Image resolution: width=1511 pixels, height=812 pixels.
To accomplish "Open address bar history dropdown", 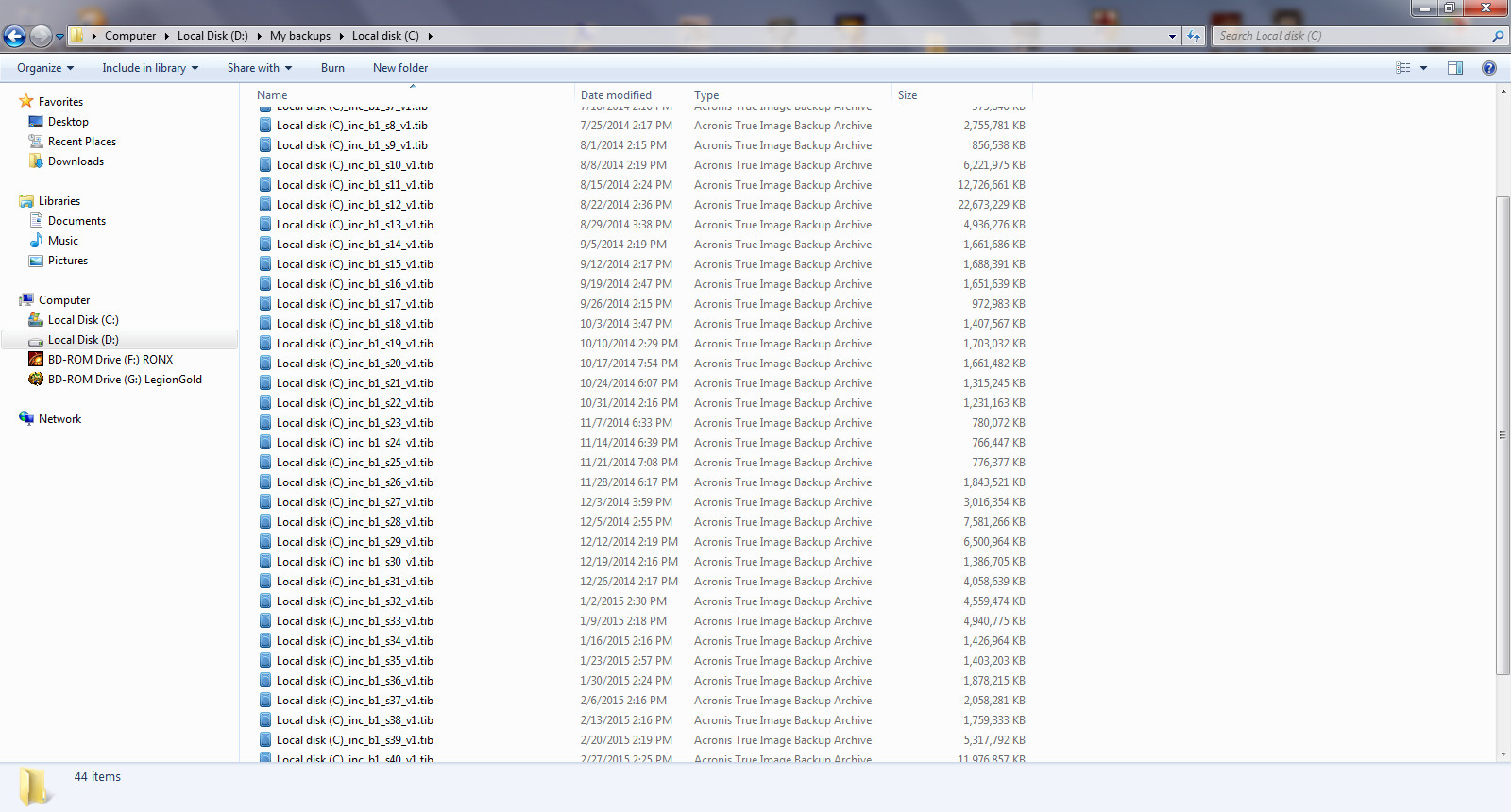I will coord(1172,36).
